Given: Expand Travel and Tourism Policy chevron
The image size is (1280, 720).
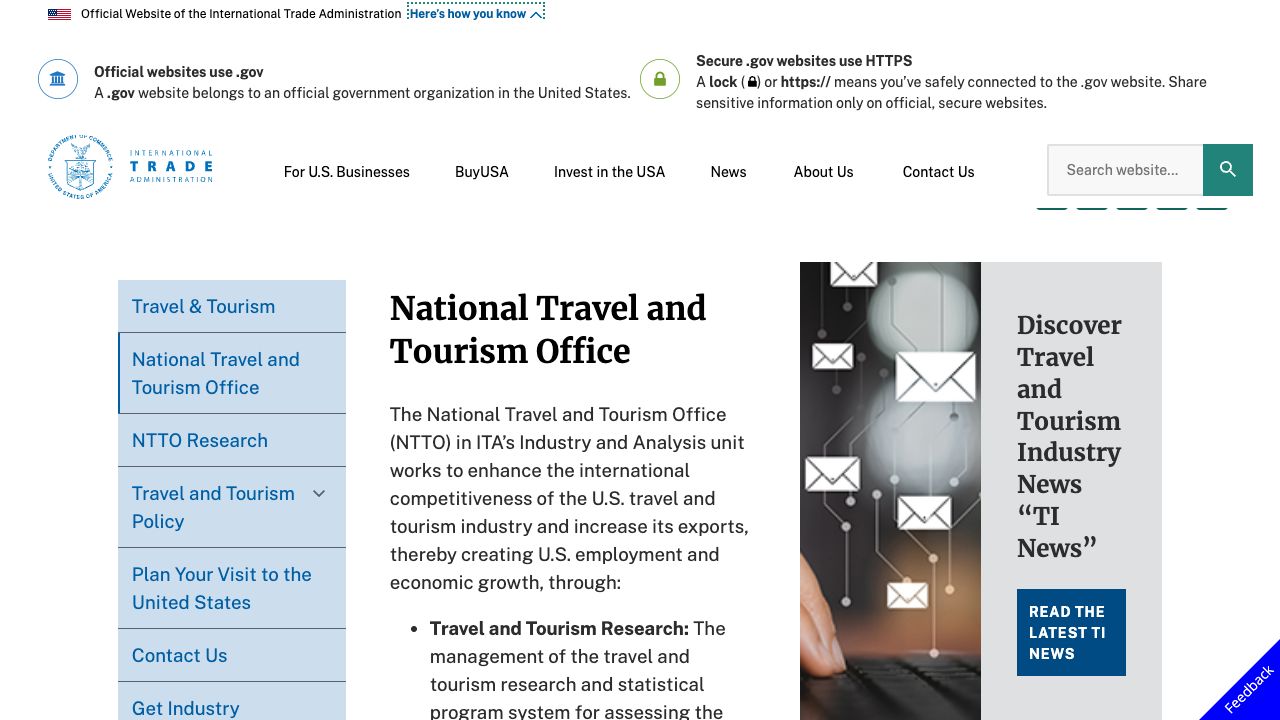Looking at the screenshot, I should click(x=319, y=494).
